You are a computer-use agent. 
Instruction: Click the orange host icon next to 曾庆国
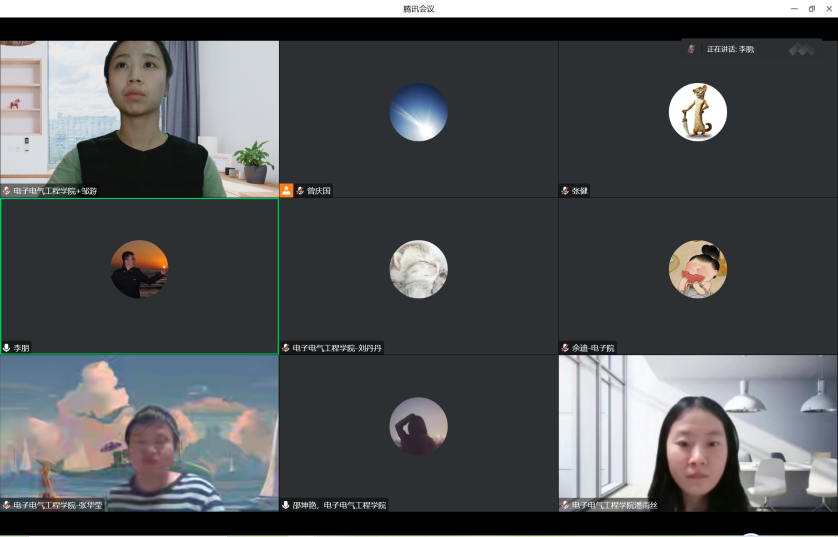(x=287, y=191)
